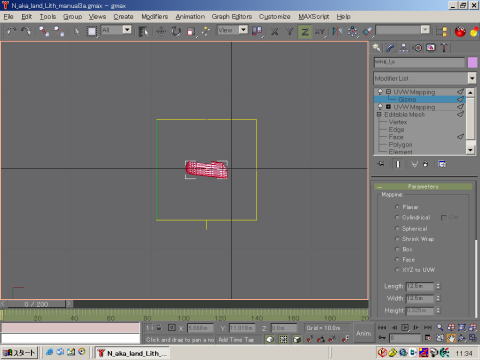
Task: Activate the Select and Move tool
Action: 161,31
